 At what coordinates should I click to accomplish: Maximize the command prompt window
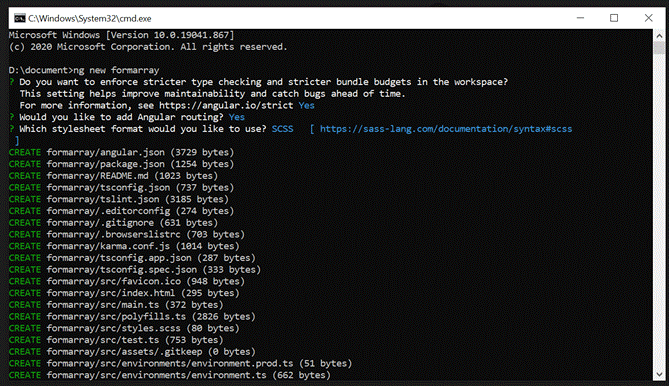click(x=614, y=18)
